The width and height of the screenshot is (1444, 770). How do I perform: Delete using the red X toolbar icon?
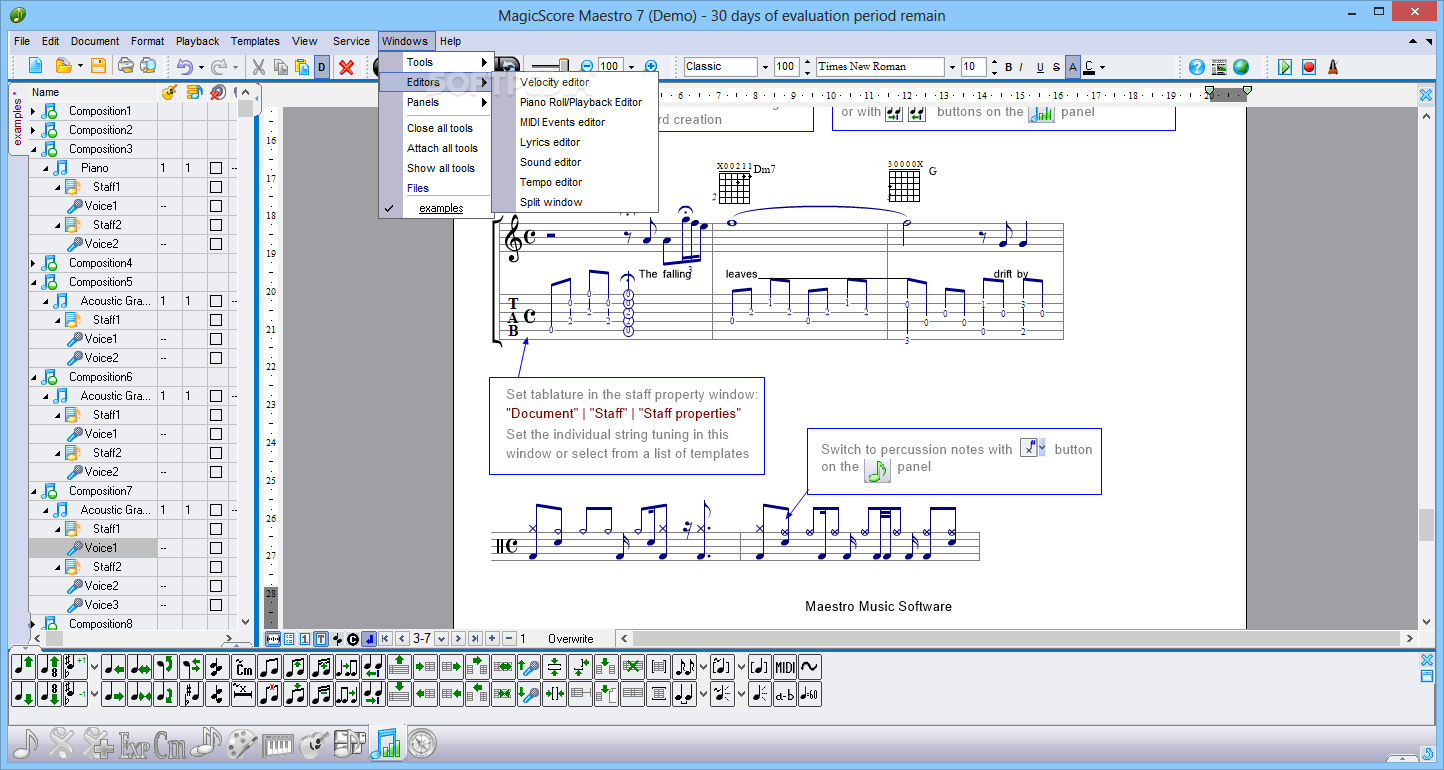tap(347, 66)
